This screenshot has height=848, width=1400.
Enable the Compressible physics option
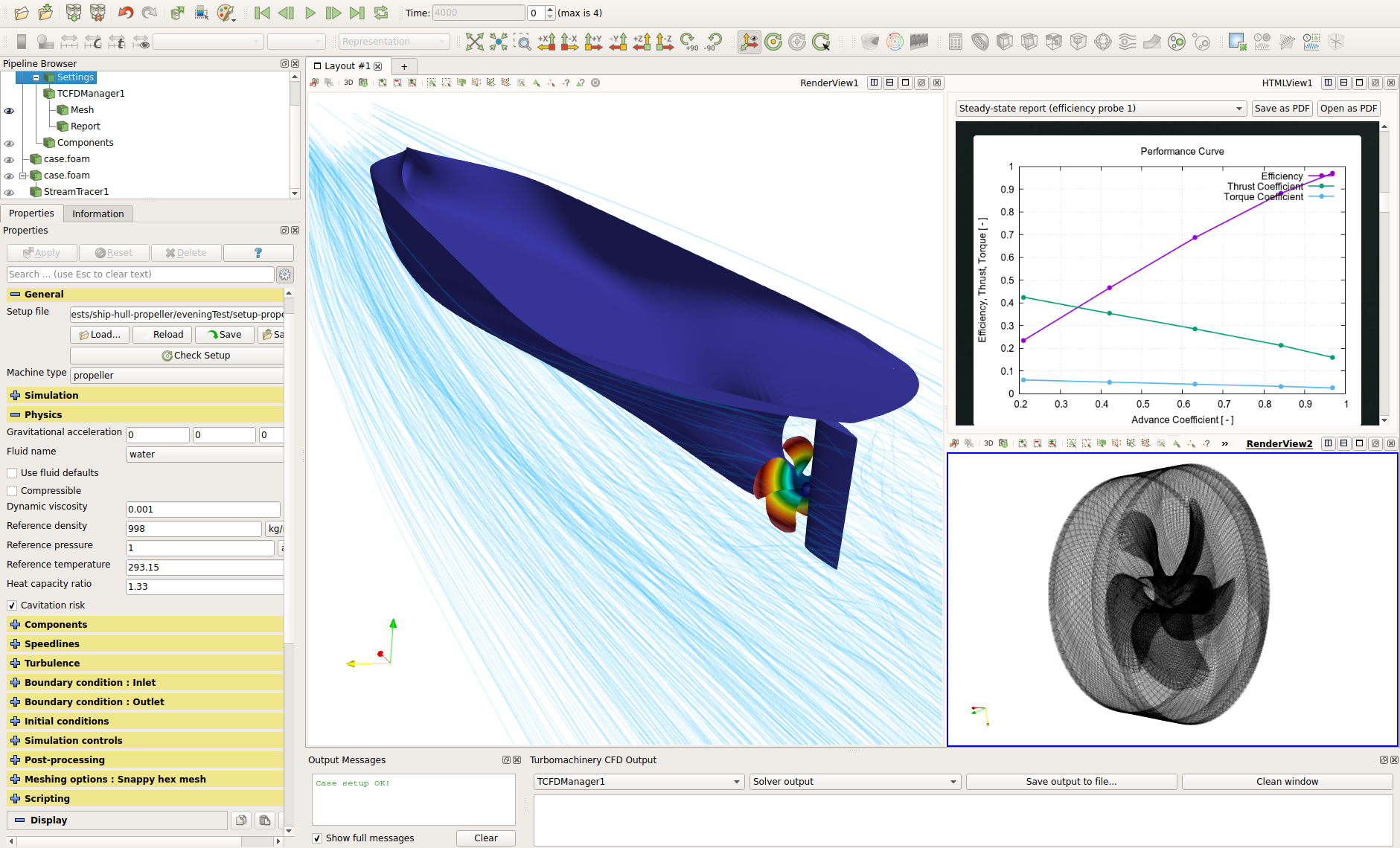click(x=12, y=490)
